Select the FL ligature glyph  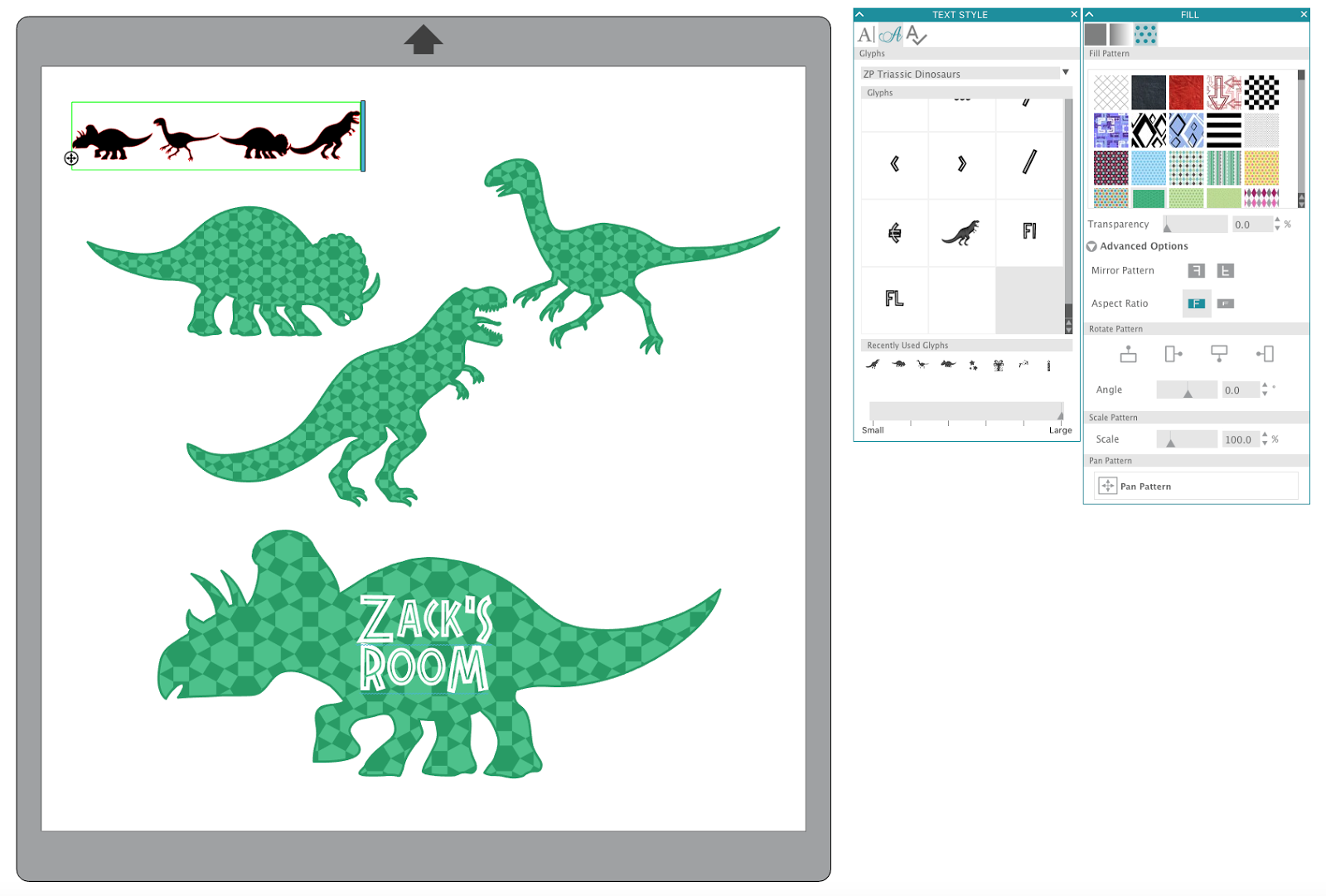pyautogui.click(x=893, y=300)
